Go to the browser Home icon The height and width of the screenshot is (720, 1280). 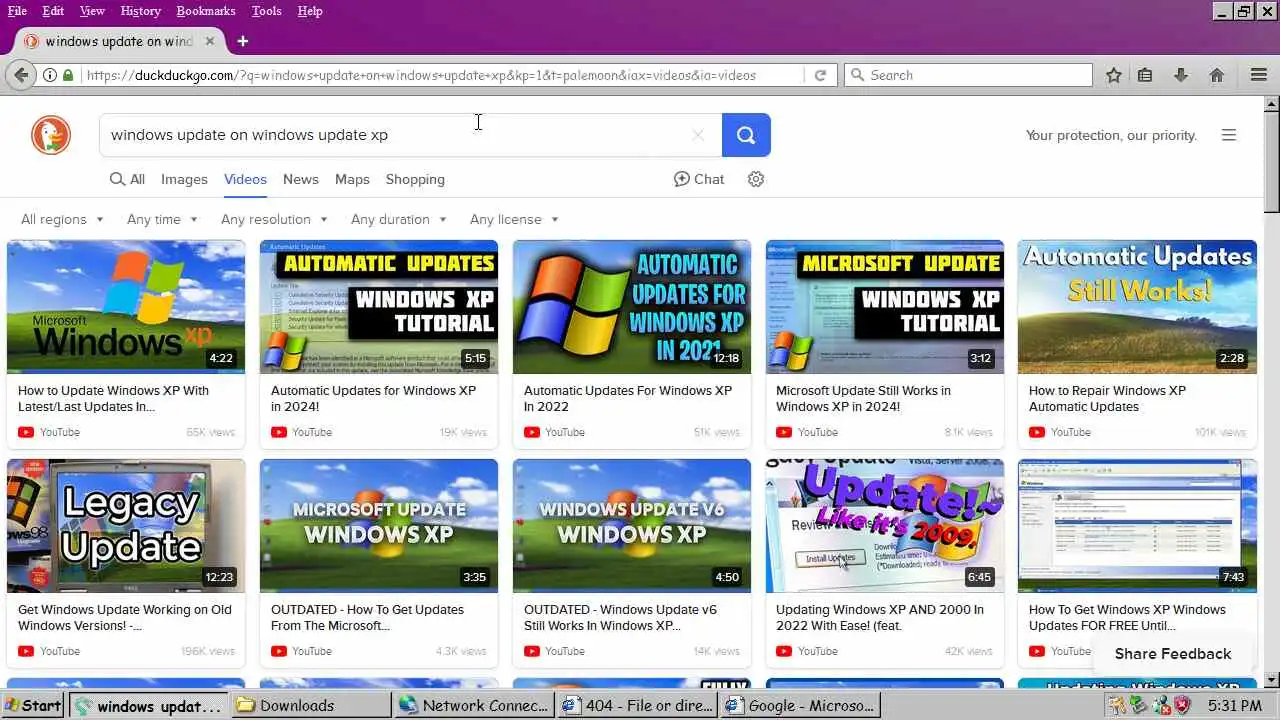1217,75
